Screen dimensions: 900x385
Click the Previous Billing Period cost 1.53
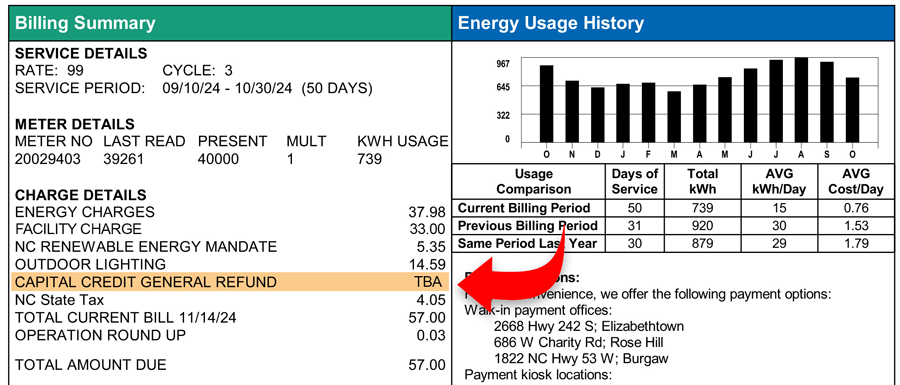tap(856, 225)
